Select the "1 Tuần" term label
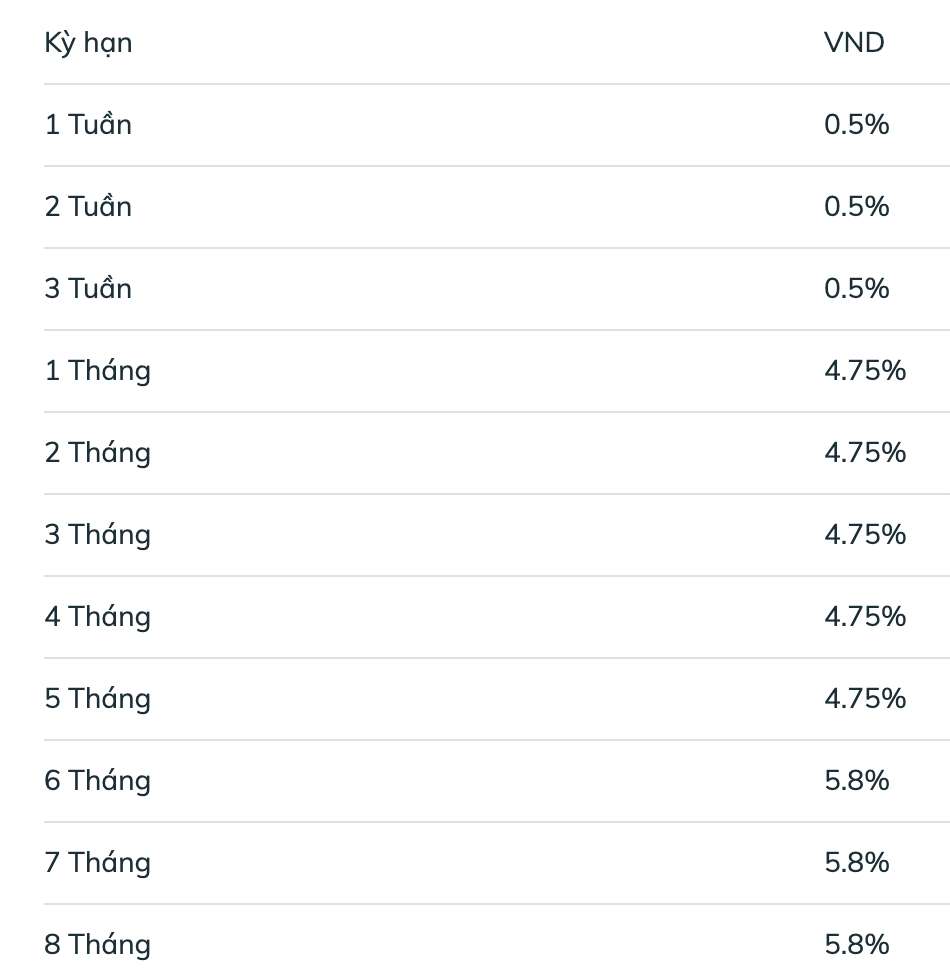 tap(88, 125)
